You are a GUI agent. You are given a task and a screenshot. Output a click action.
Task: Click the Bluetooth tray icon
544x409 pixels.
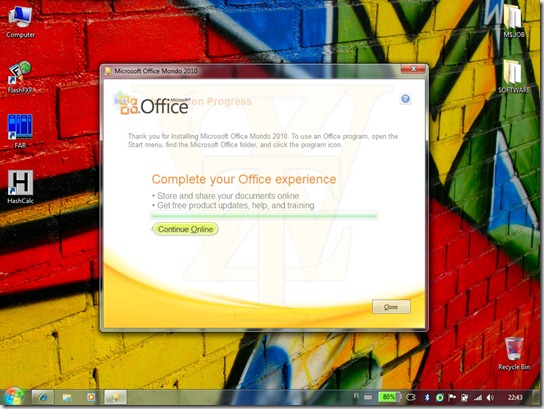(427, 398)
